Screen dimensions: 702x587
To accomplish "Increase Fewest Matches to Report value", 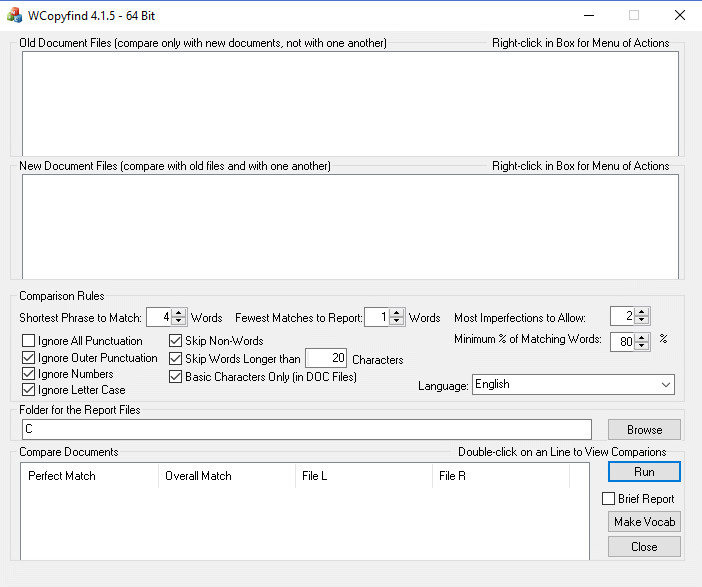I will pos(397,313).
